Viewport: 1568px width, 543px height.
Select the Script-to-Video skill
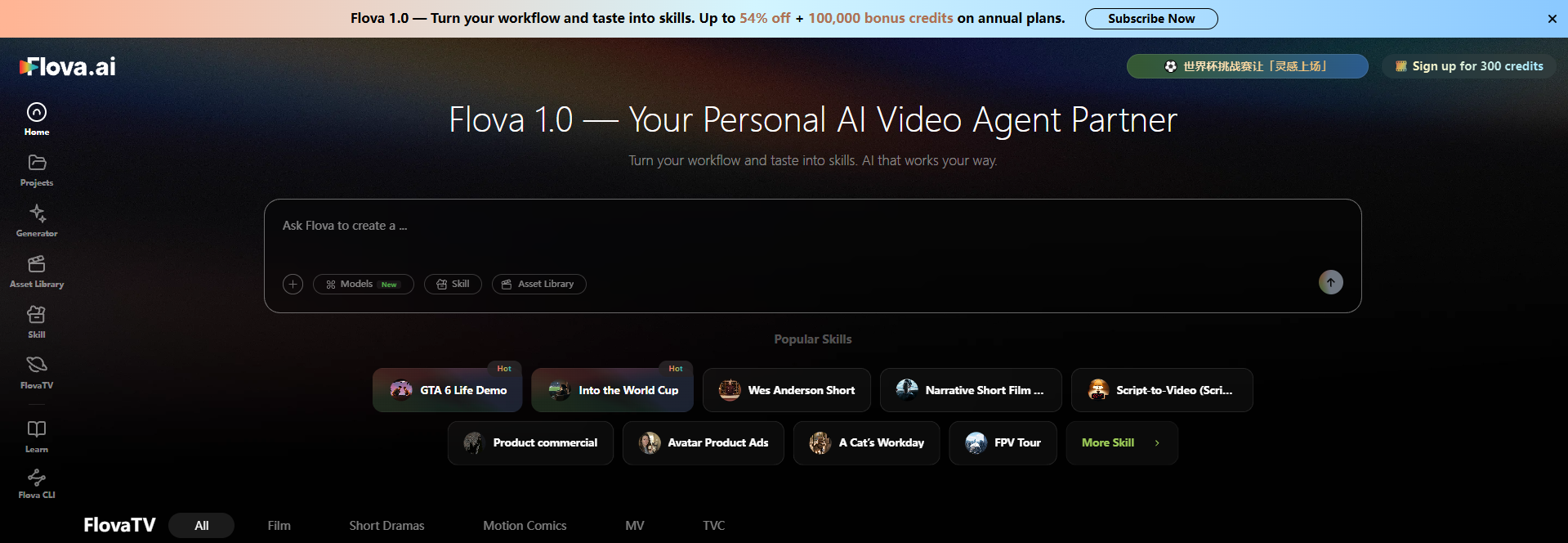(1161, 390)
